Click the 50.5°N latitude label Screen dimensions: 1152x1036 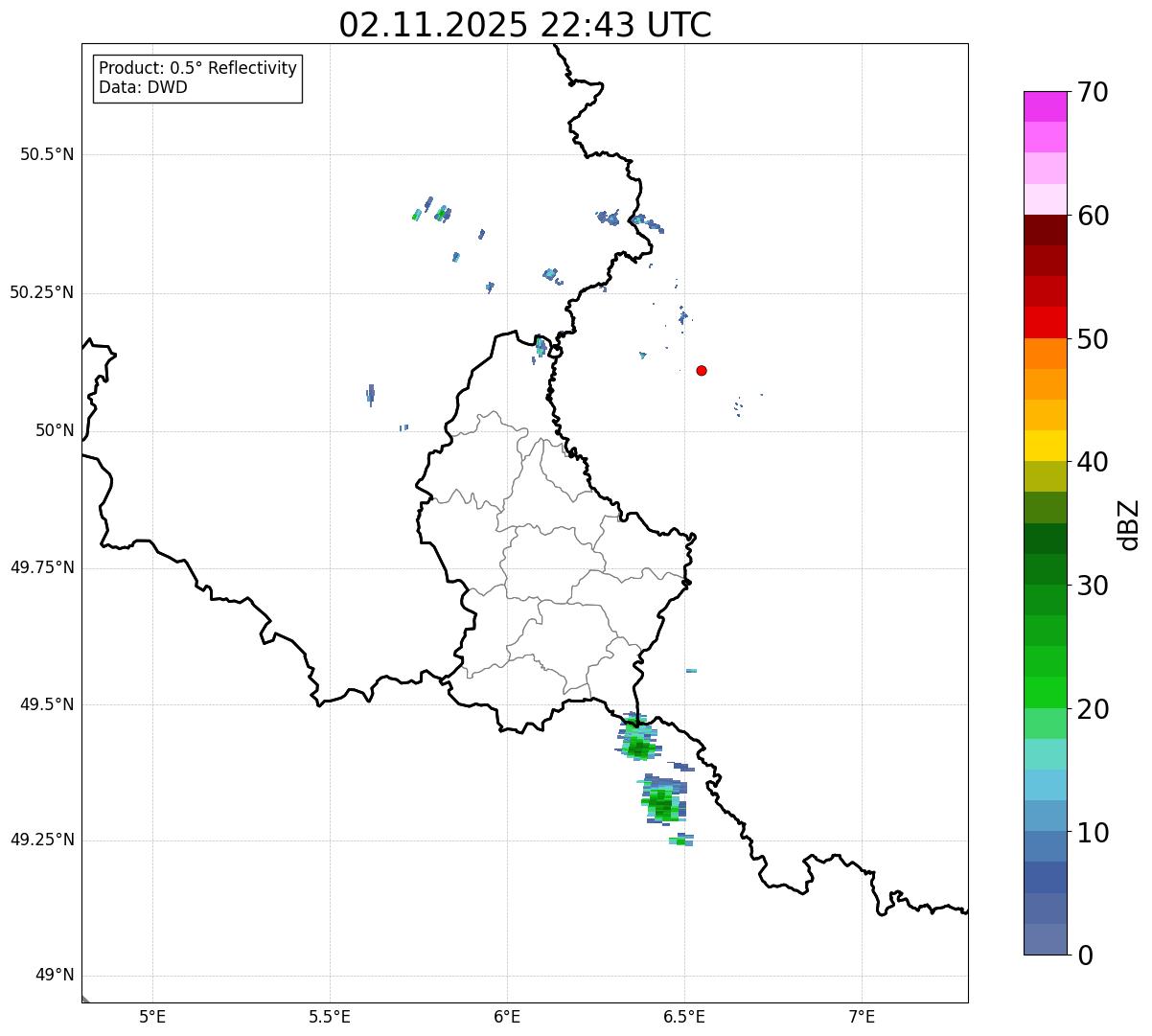pyautogui.click(x=47, y=155)
